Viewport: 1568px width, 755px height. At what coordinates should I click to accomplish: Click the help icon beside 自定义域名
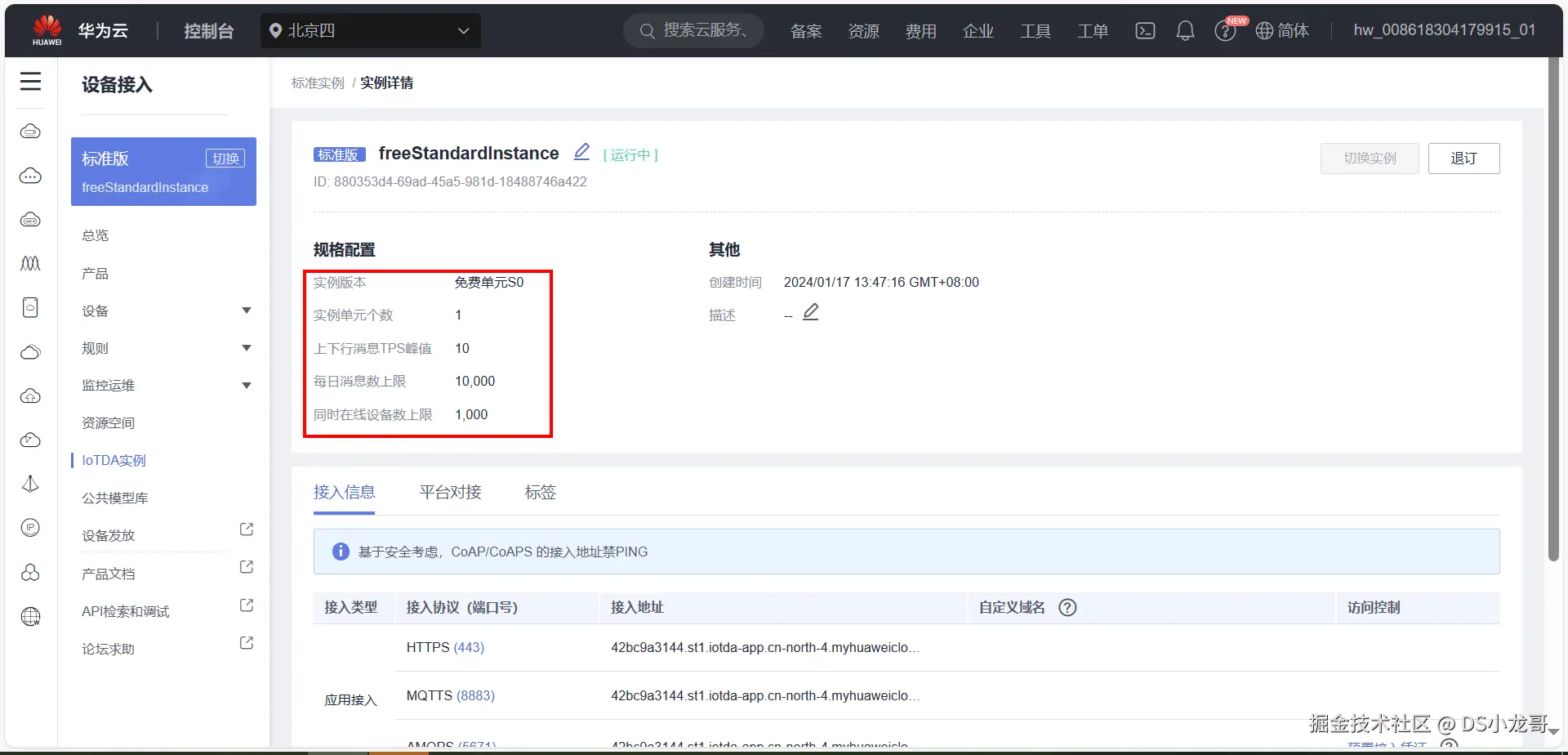[x=1067, y=607]
